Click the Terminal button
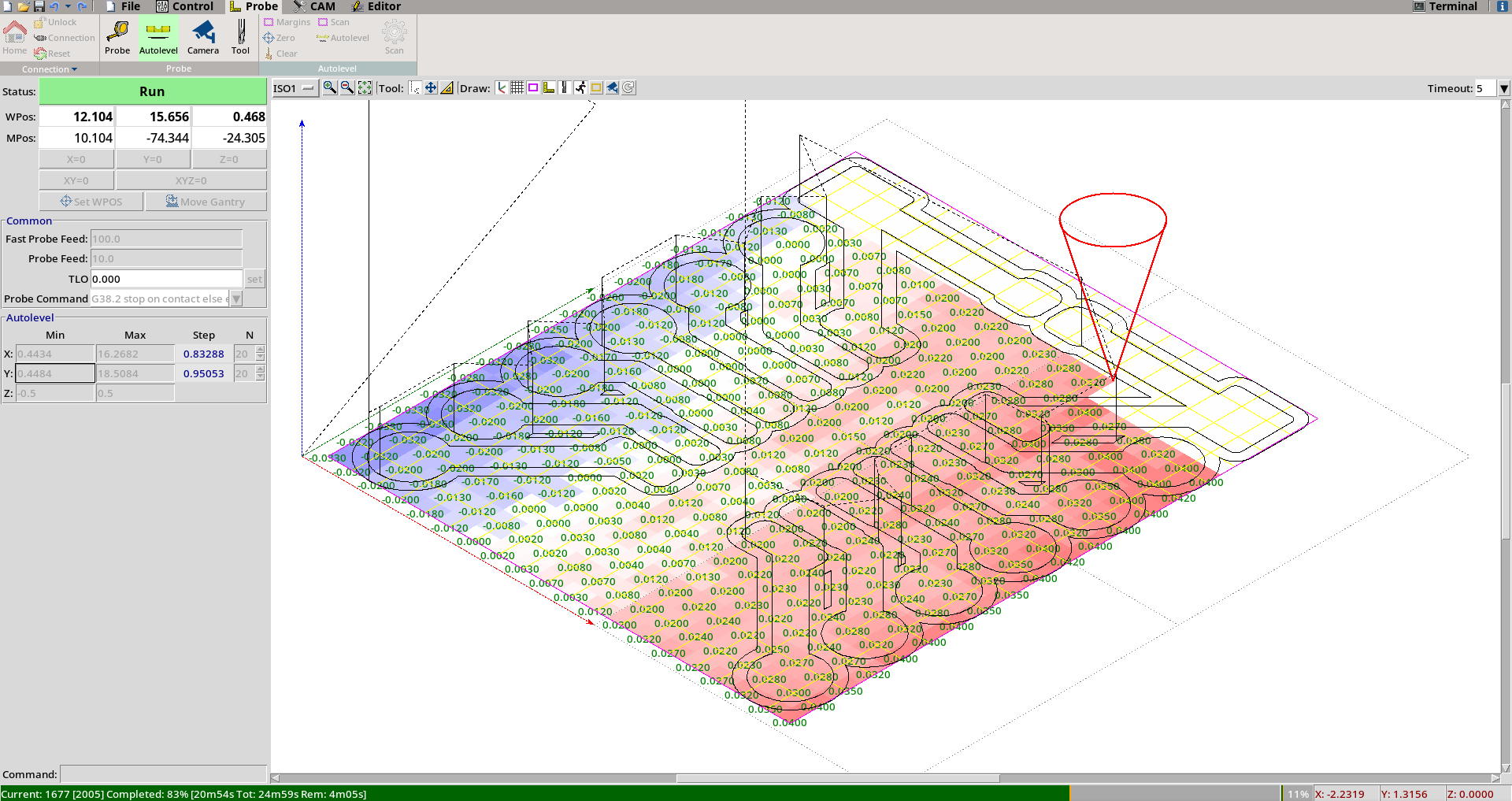 point(1445,6)
